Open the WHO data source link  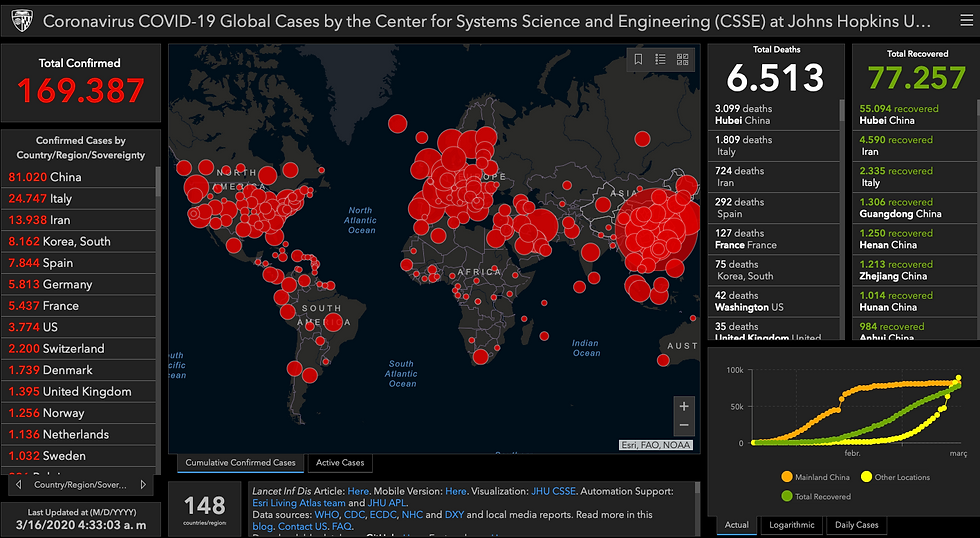point(327,515)
